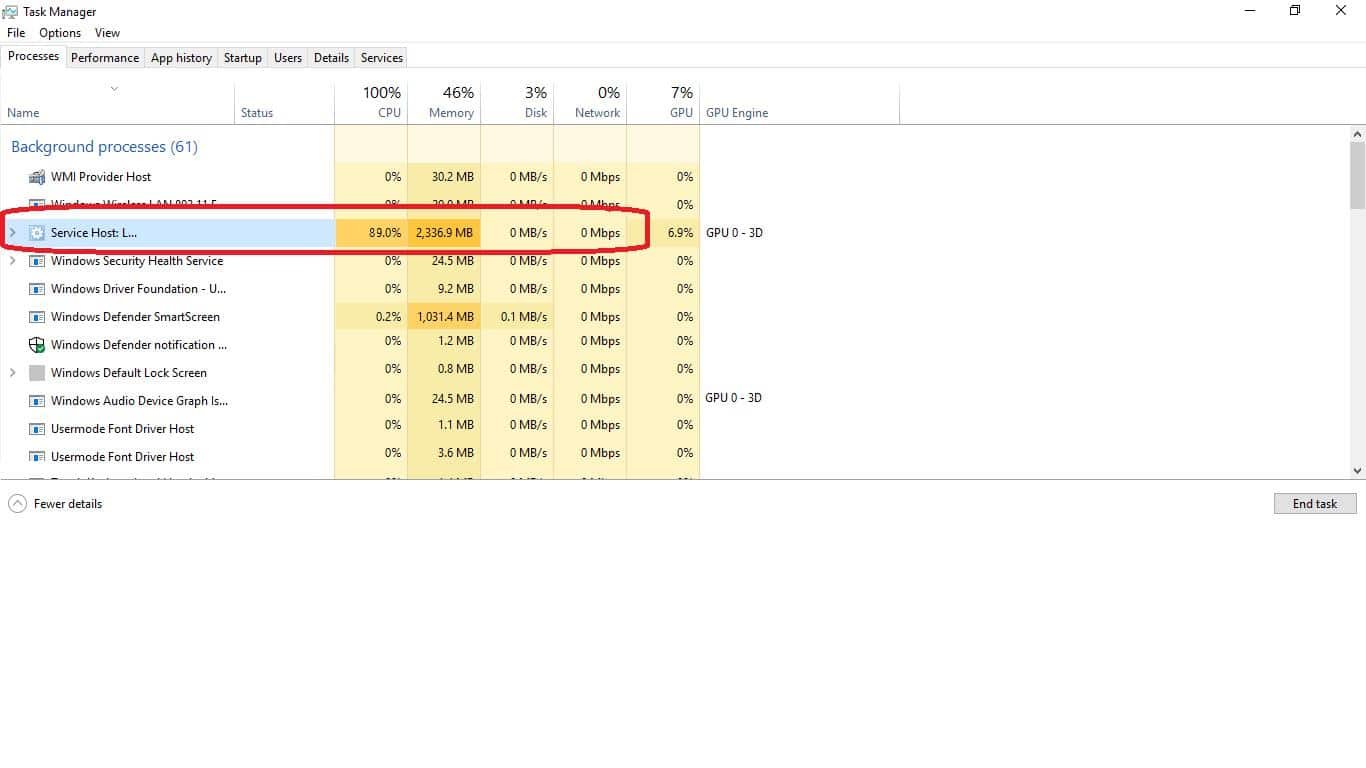Viewport: 1366px width, 768px height.
Task: Sort by the GPU column header
Action: click(x=663, y=102)
